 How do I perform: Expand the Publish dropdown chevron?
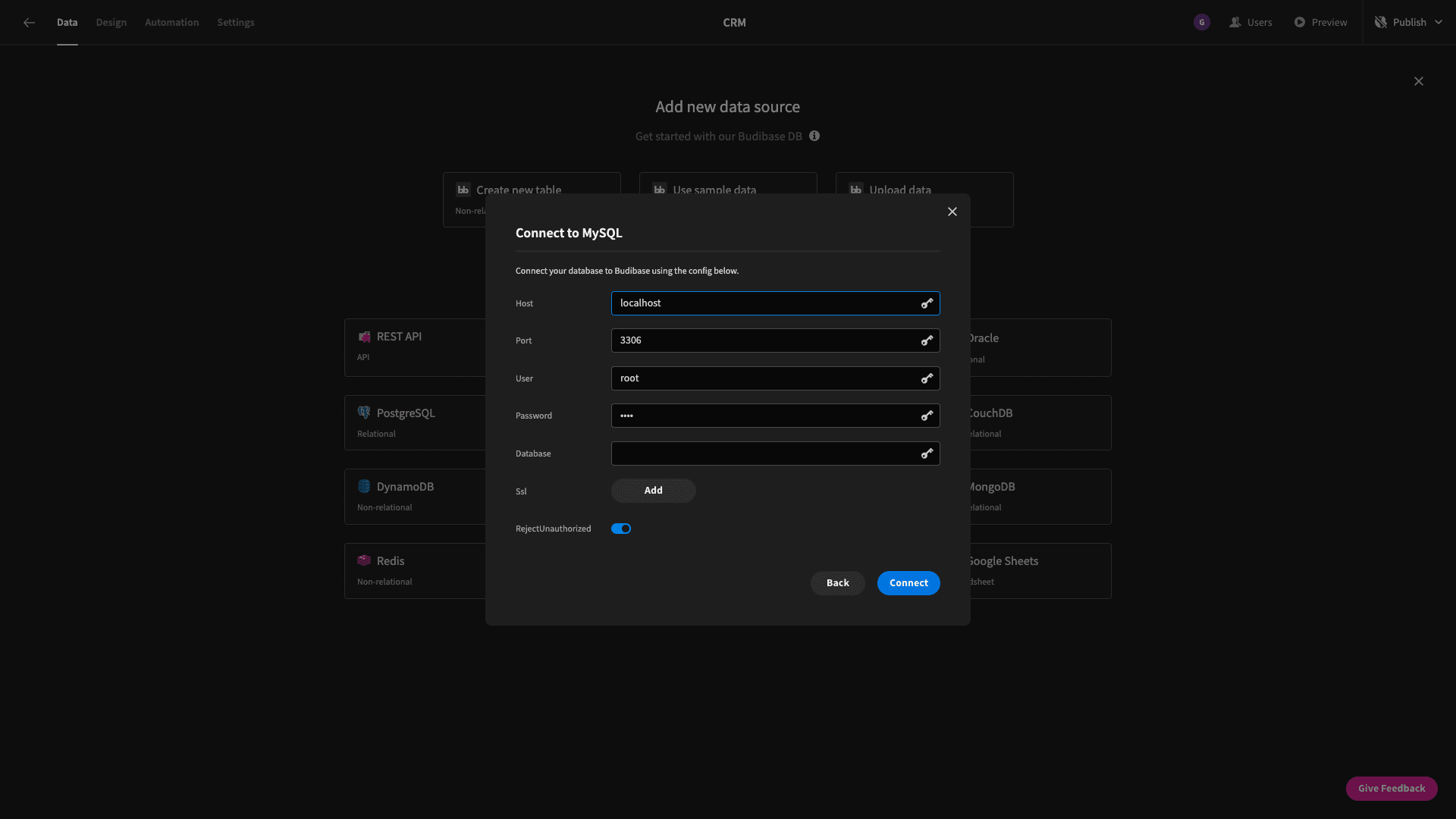pos(1439,23)
